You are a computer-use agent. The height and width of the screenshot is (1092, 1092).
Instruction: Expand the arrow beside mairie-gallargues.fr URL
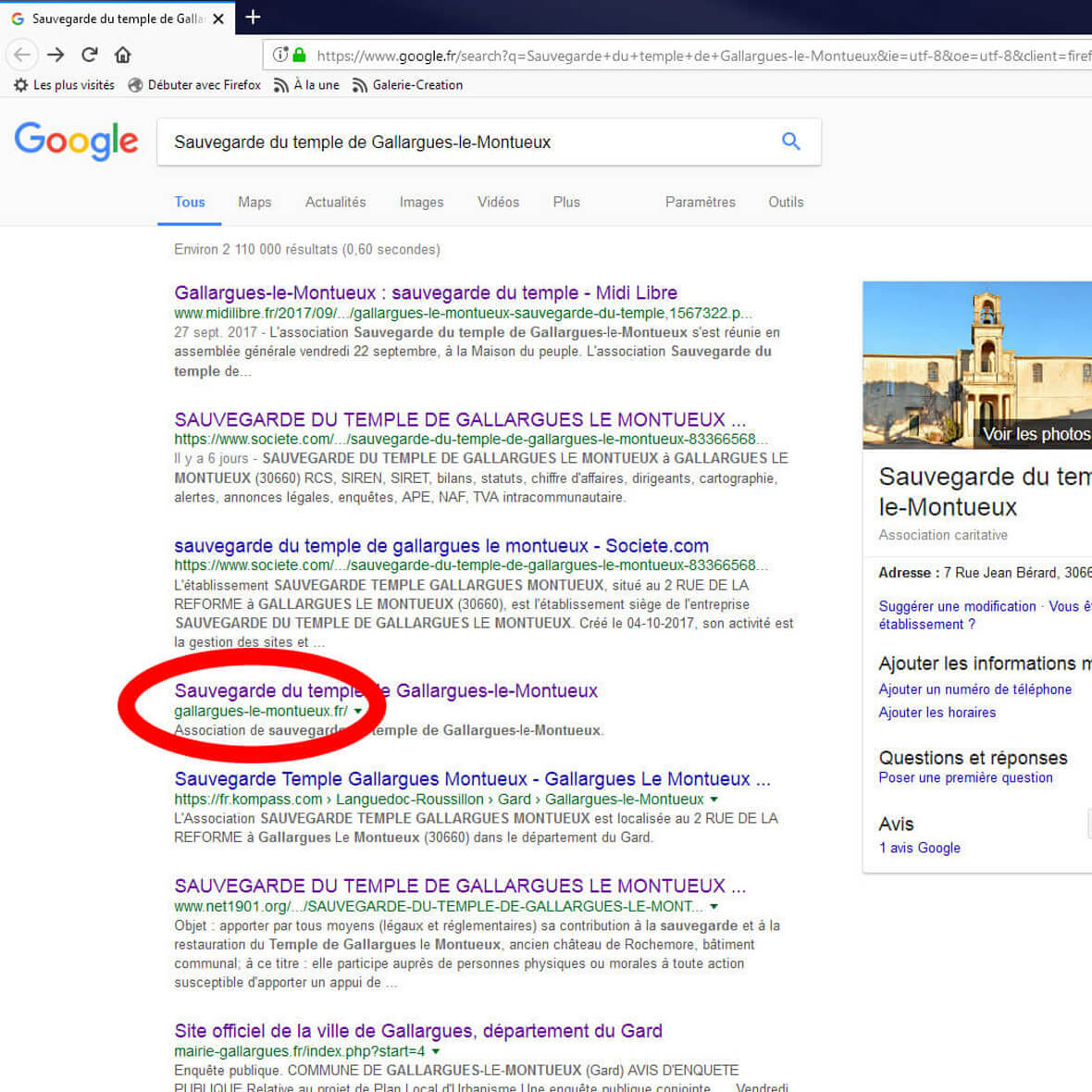pyautogui.click(x=436, y=1051)
